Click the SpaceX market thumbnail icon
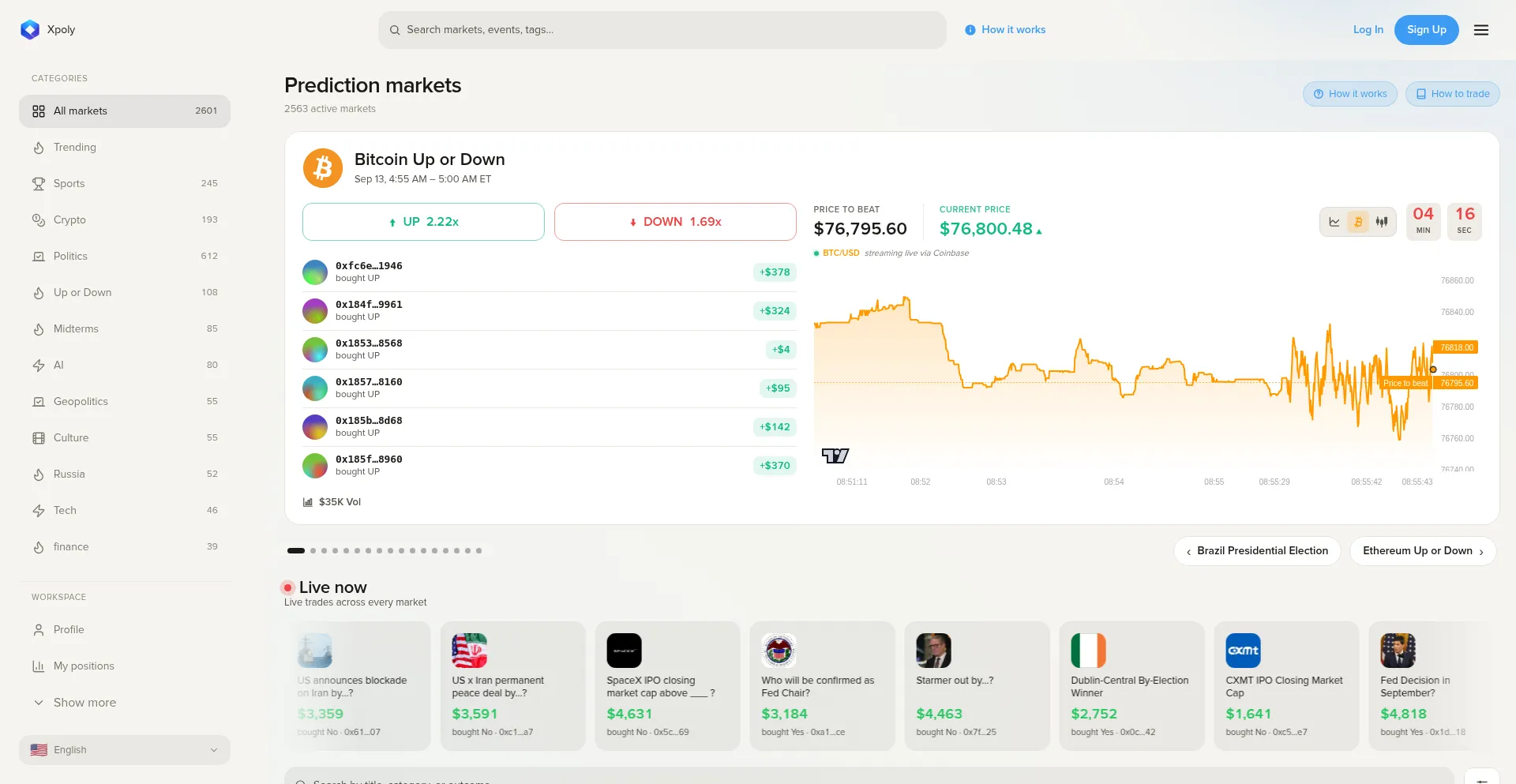Image resolution: width=1516 pixels, height=784 pixels. coord(624,651)
